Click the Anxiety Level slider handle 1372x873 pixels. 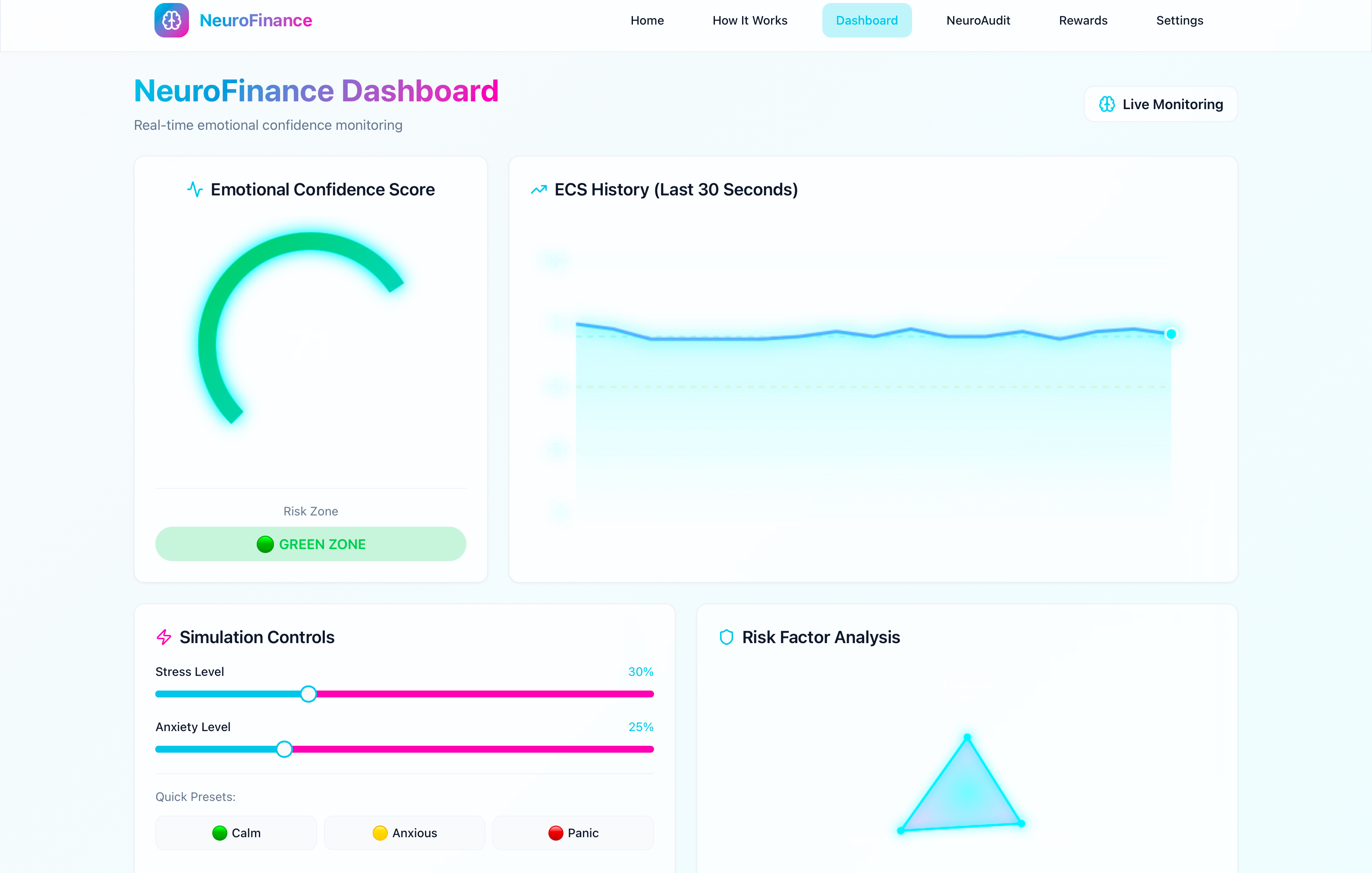click(284, 749)
